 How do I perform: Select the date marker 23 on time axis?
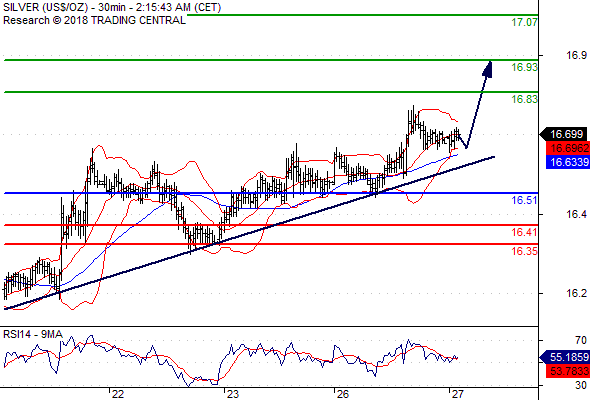pos(233,394)
